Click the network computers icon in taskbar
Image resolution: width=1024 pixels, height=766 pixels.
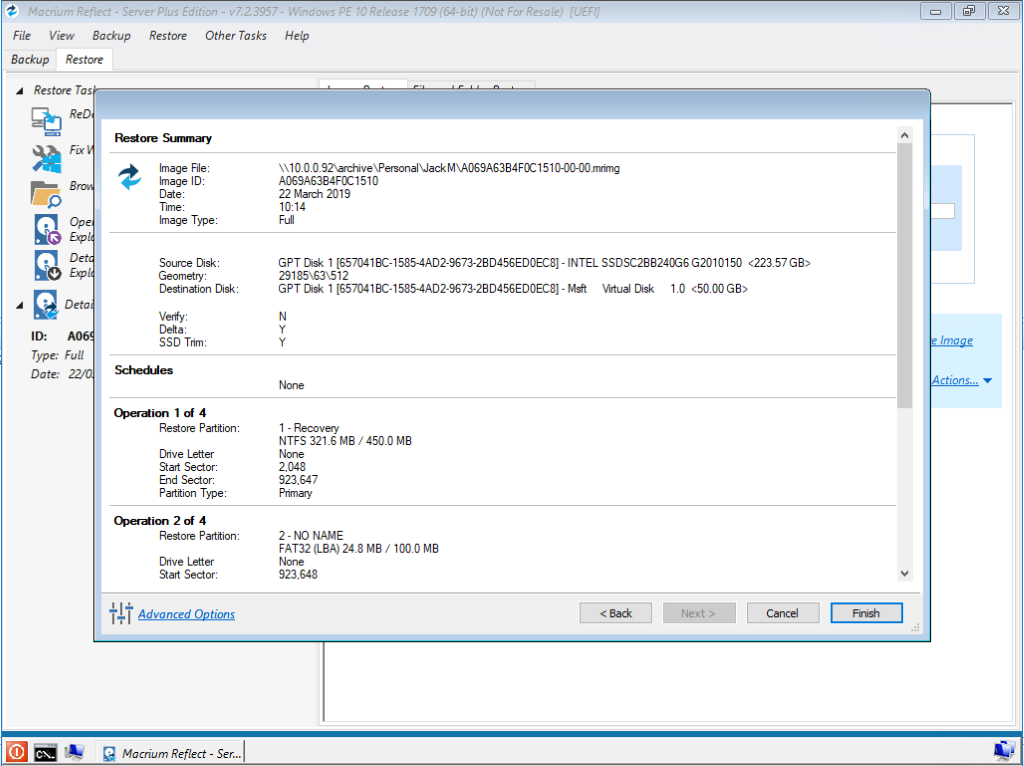(74, 753)
